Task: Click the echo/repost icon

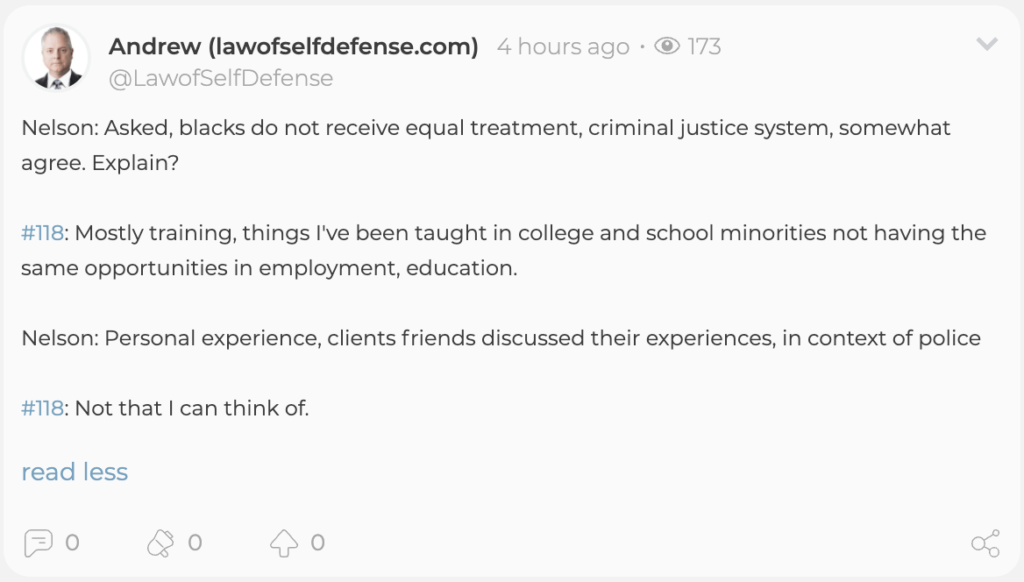Action: pos(161,543)
